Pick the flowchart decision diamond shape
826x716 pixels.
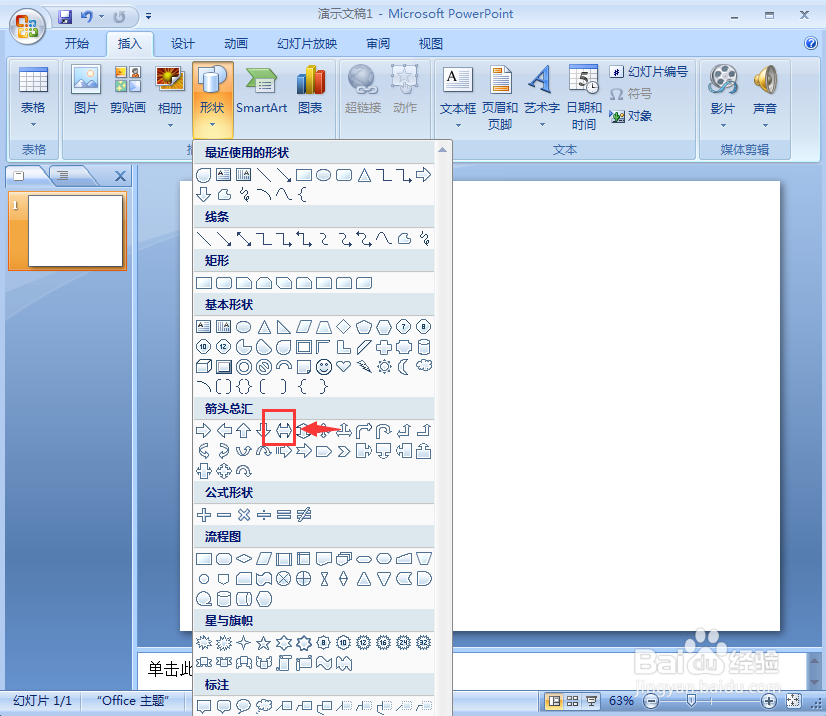243,558
